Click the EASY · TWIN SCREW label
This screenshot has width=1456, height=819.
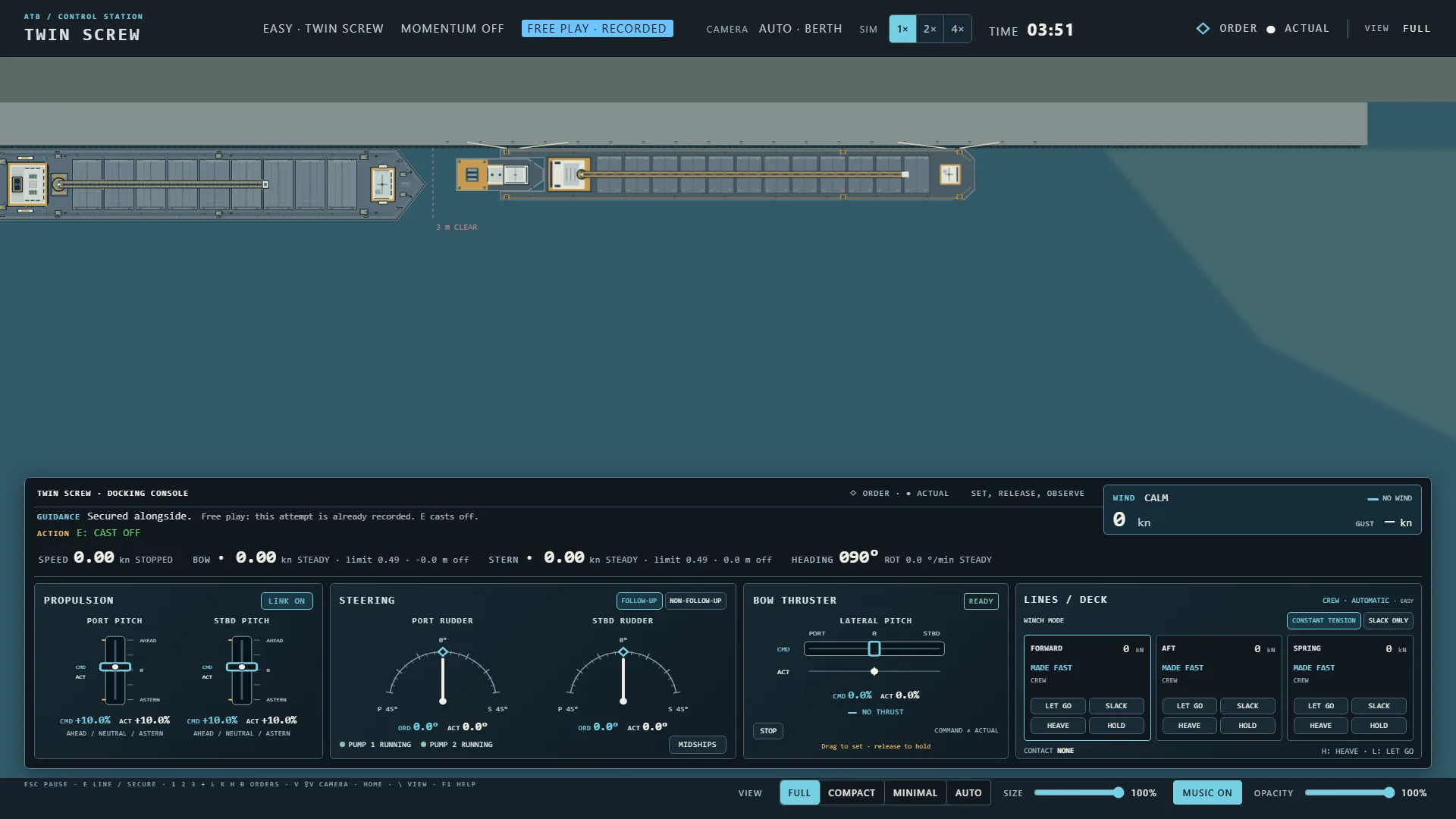click(x=323, y=29)
